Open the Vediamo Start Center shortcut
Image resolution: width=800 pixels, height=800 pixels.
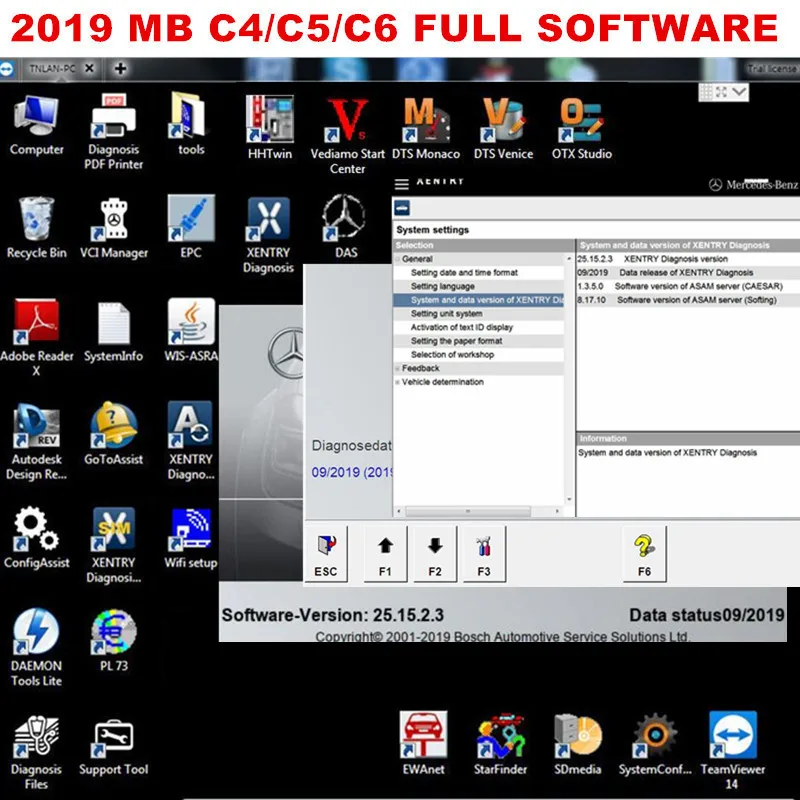point(347,123)
